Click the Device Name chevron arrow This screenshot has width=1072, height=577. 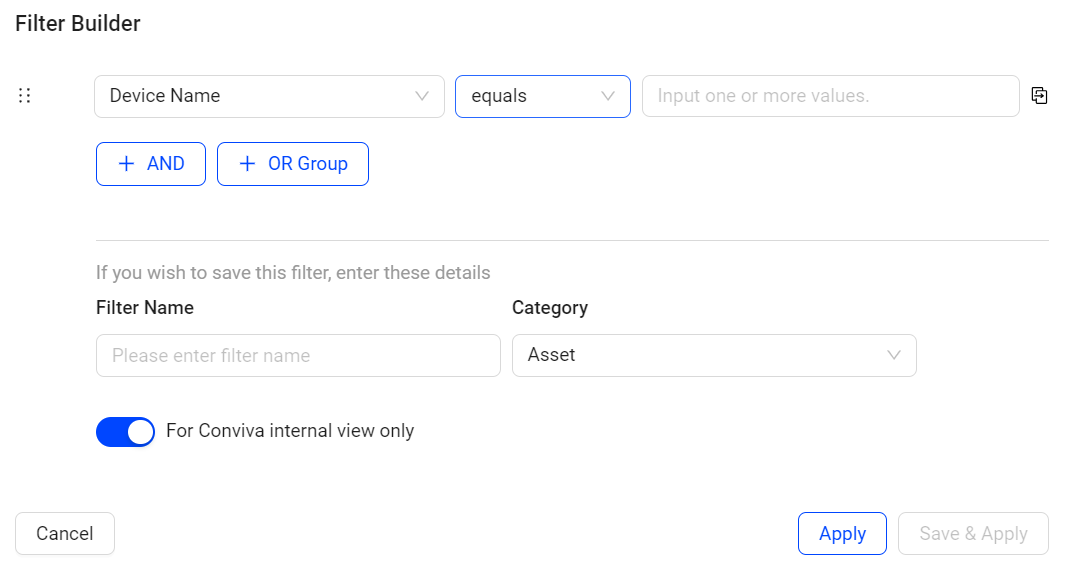click(422, 96)
